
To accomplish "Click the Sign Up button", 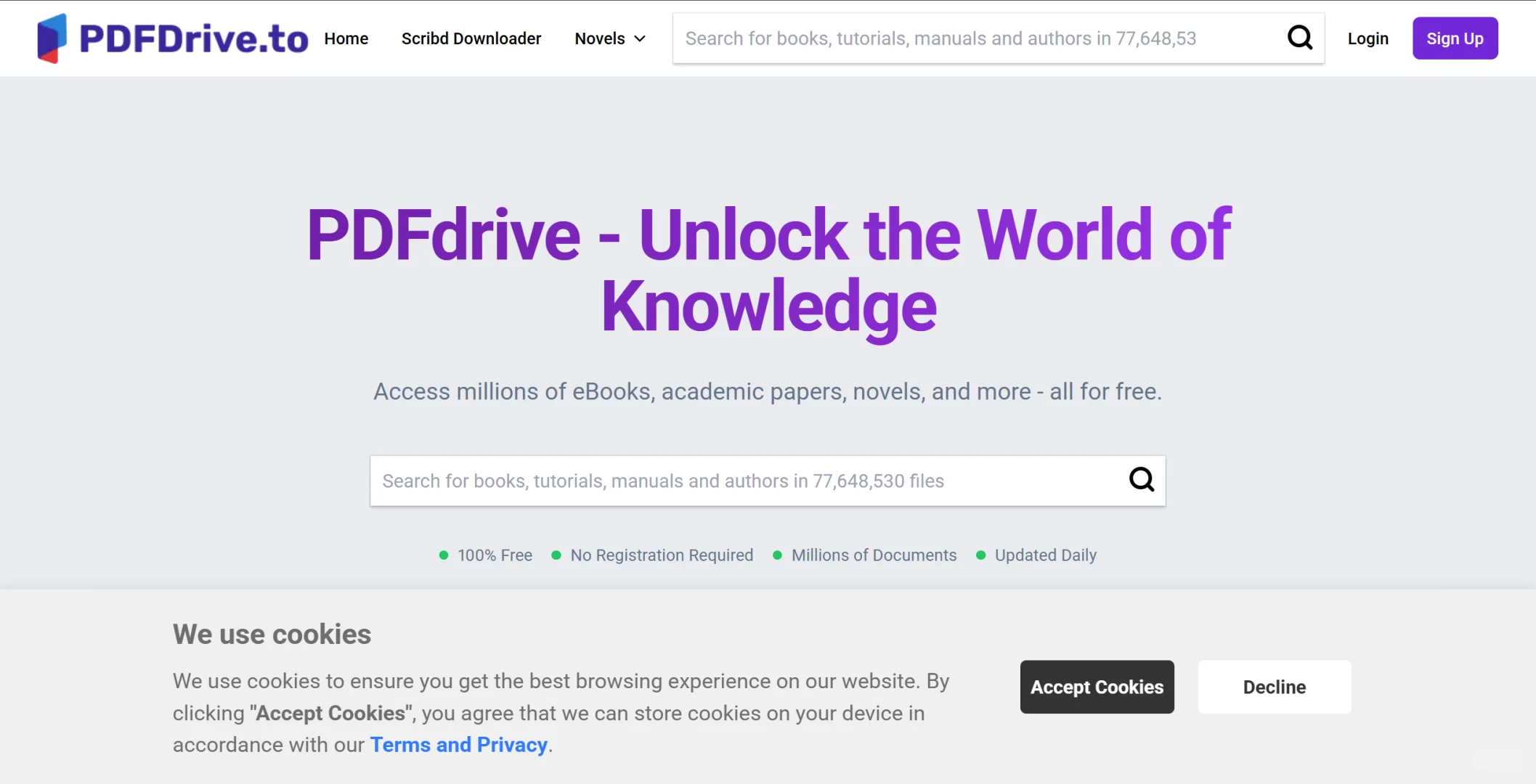I will click(x=1455, y=38).
